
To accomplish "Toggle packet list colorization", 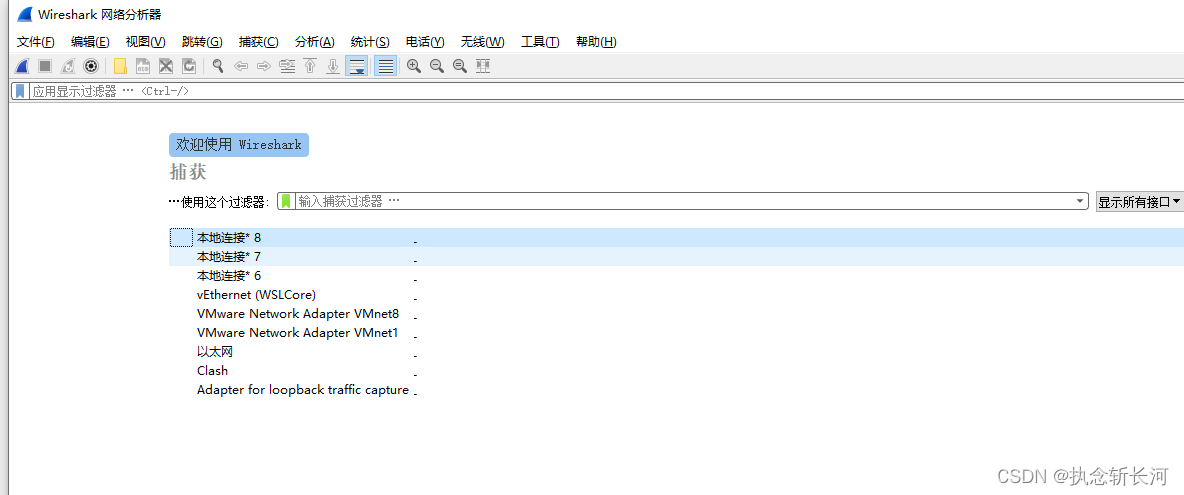I will click(x=385, y=66).
